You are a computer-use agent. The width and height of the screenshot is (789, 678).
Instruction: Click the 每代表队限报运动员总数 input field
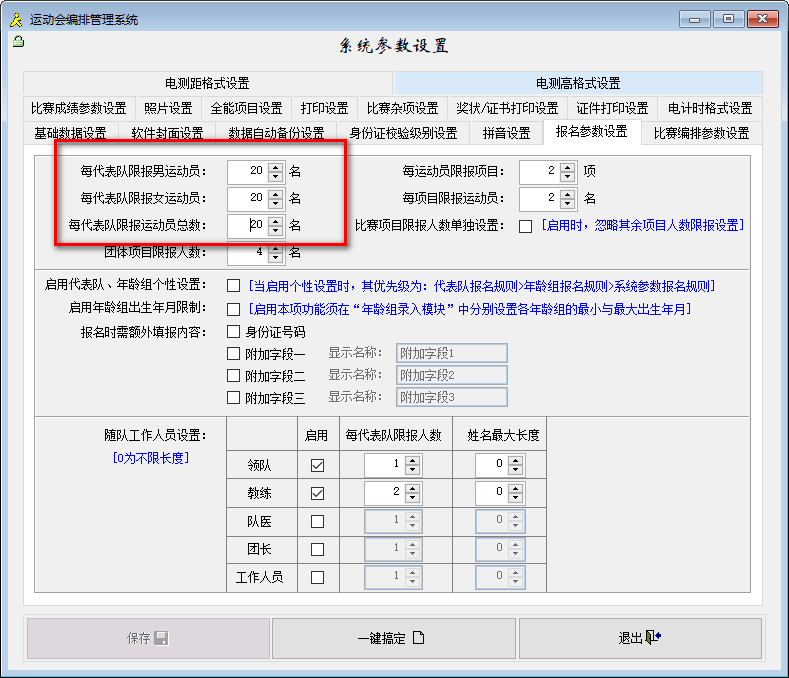[246, 226]
